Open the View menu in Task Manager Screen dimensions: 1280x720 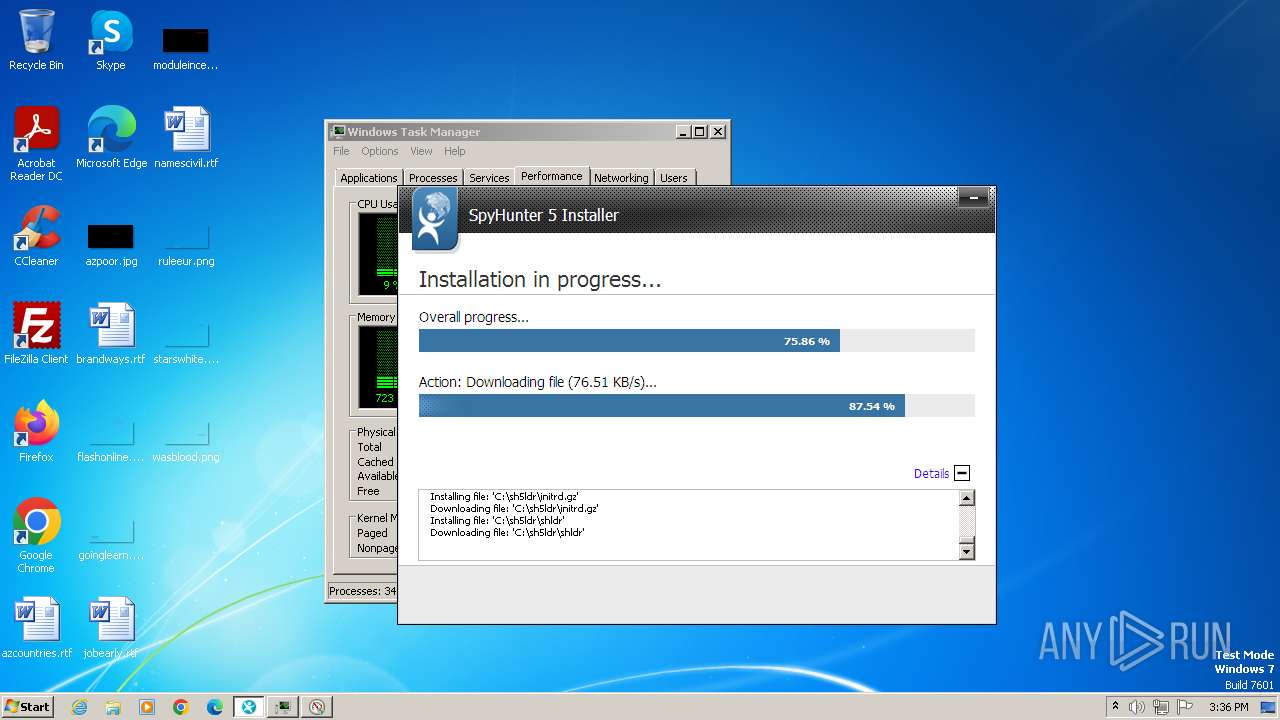pos(421,151)
